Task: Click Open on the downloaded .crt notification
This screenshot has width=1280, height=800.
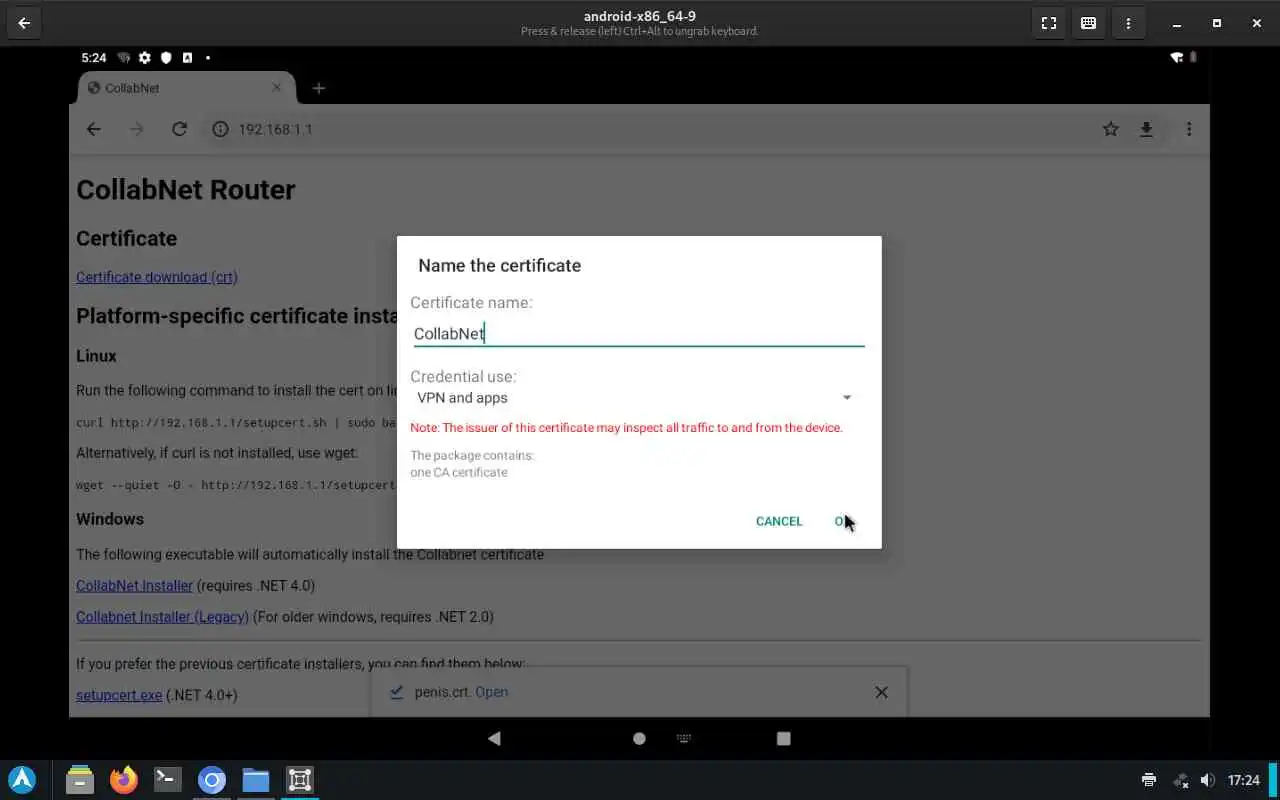Action: coord(491,692)
